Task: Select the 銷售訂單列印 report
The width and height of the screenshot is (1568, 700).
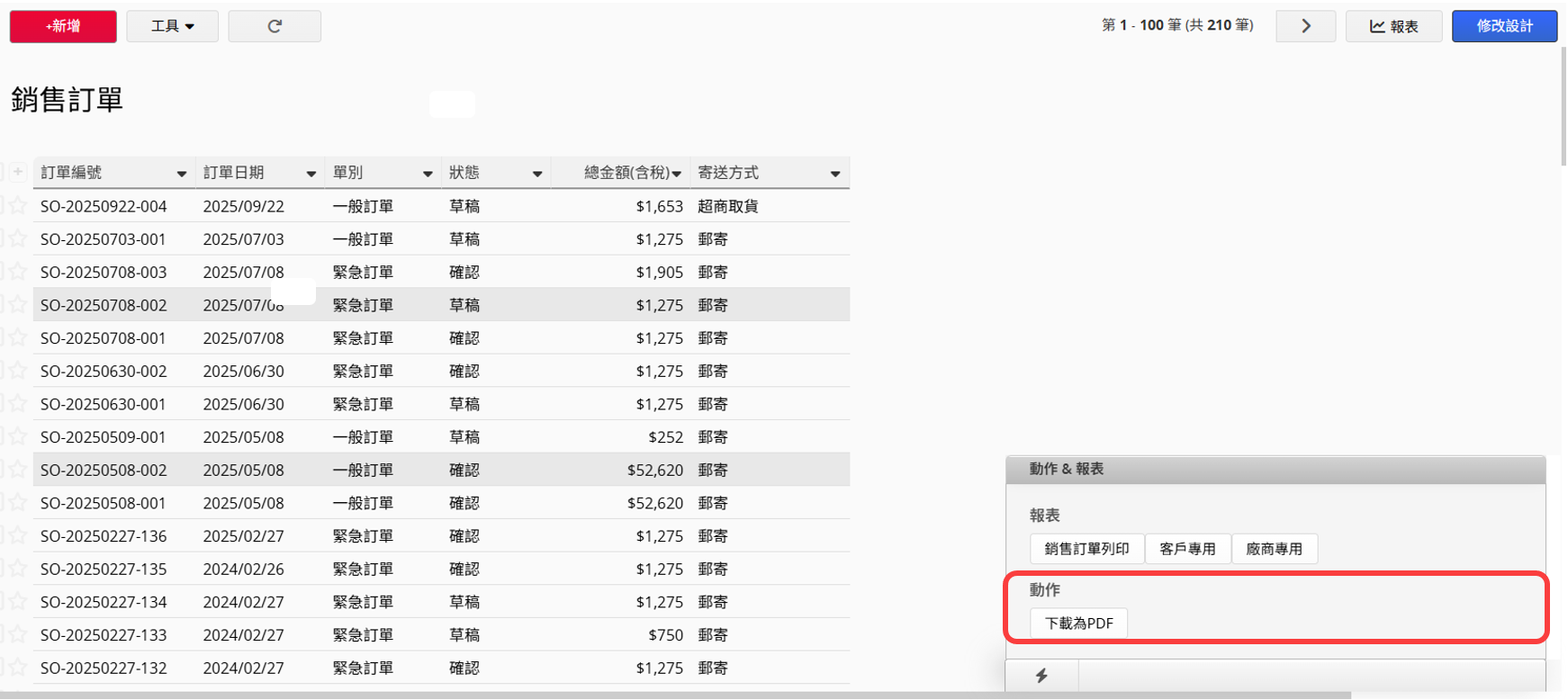Action: [1086, 549]
